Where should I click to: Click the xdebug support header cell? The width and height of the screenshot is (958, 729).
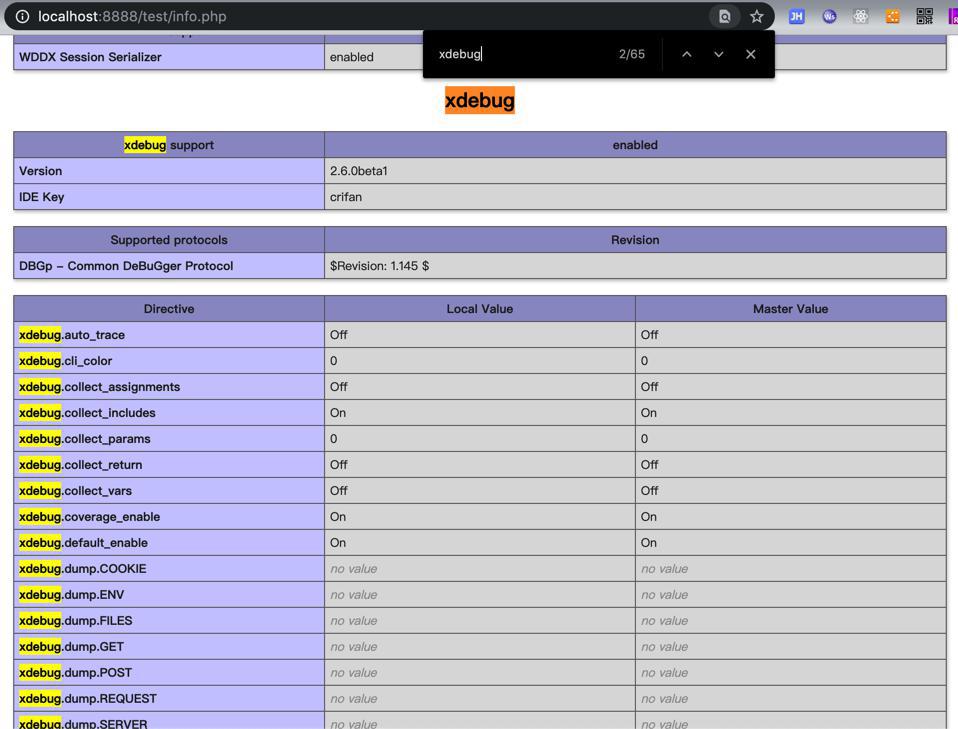click(169, 145)
